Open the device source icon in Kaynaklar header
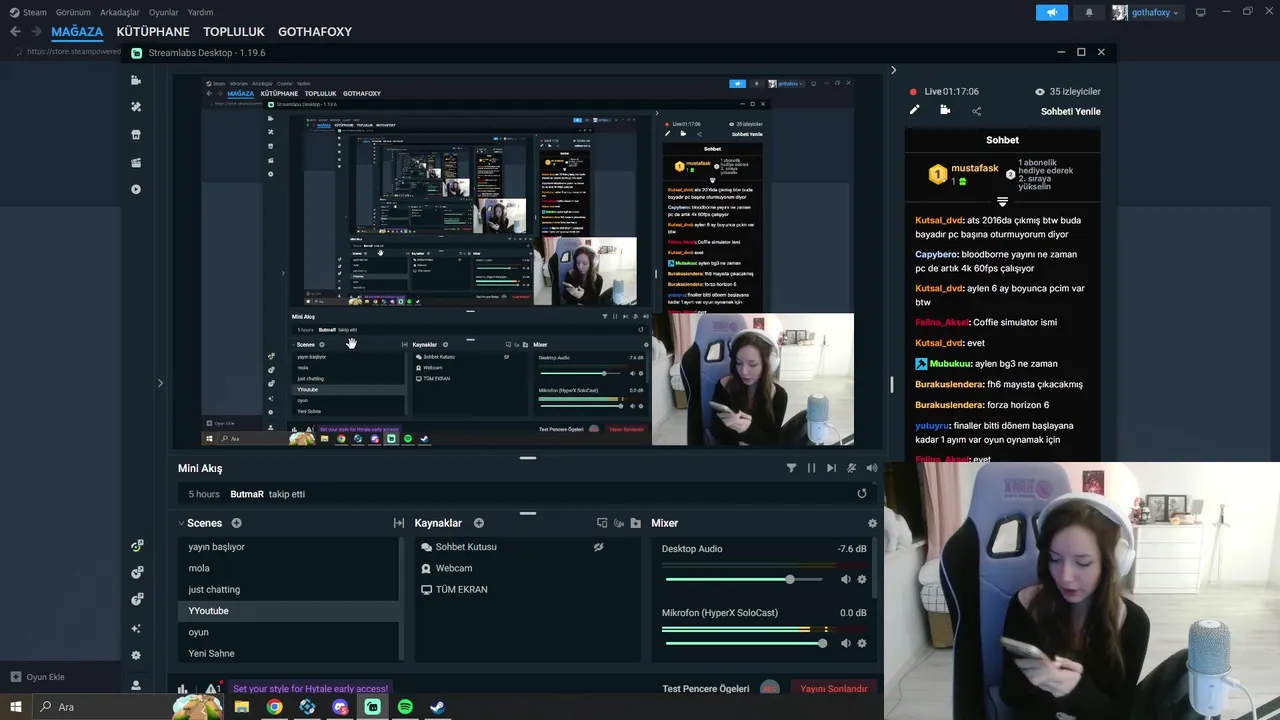The height and width of the screenshot is (720, 1280). point(602,523)
